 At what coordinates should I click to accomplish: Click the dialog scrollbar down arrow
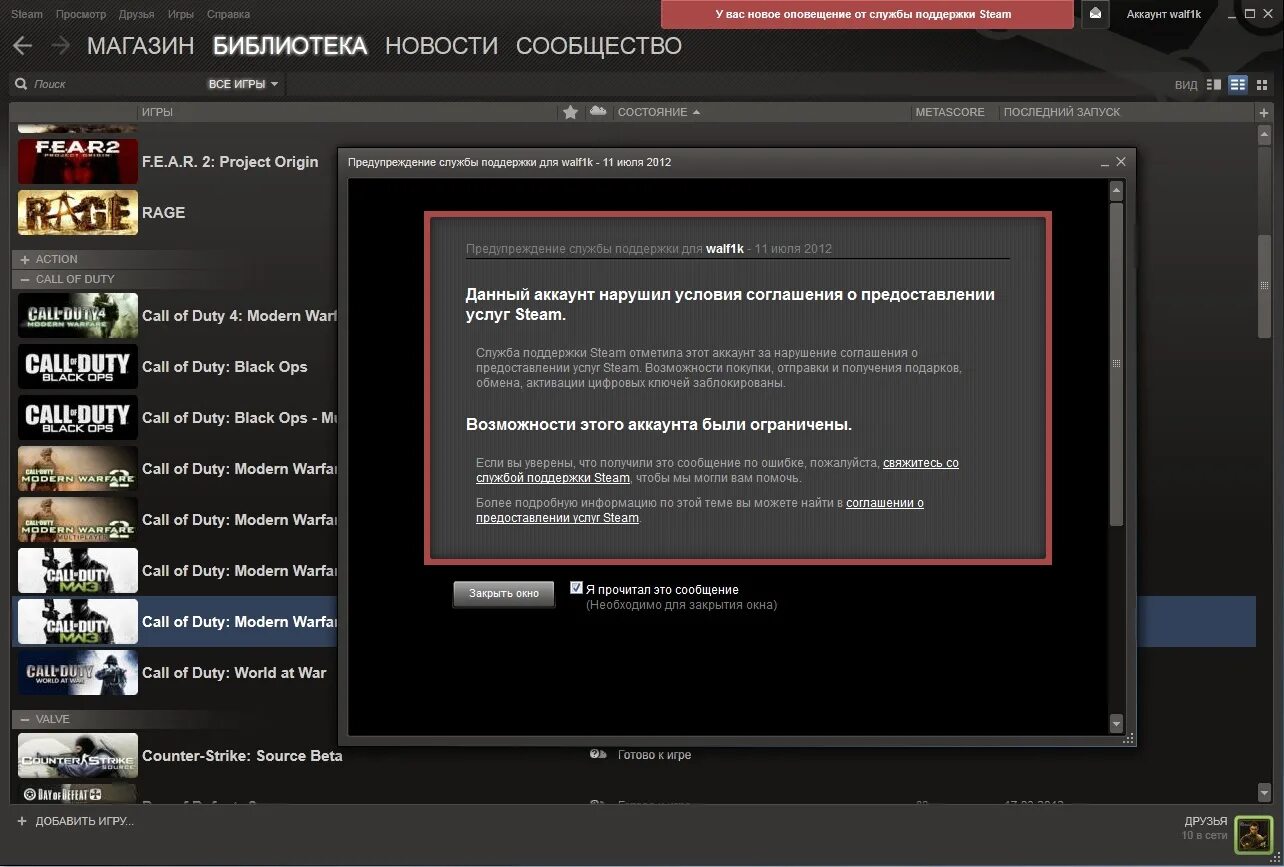tap(1117, 722)
